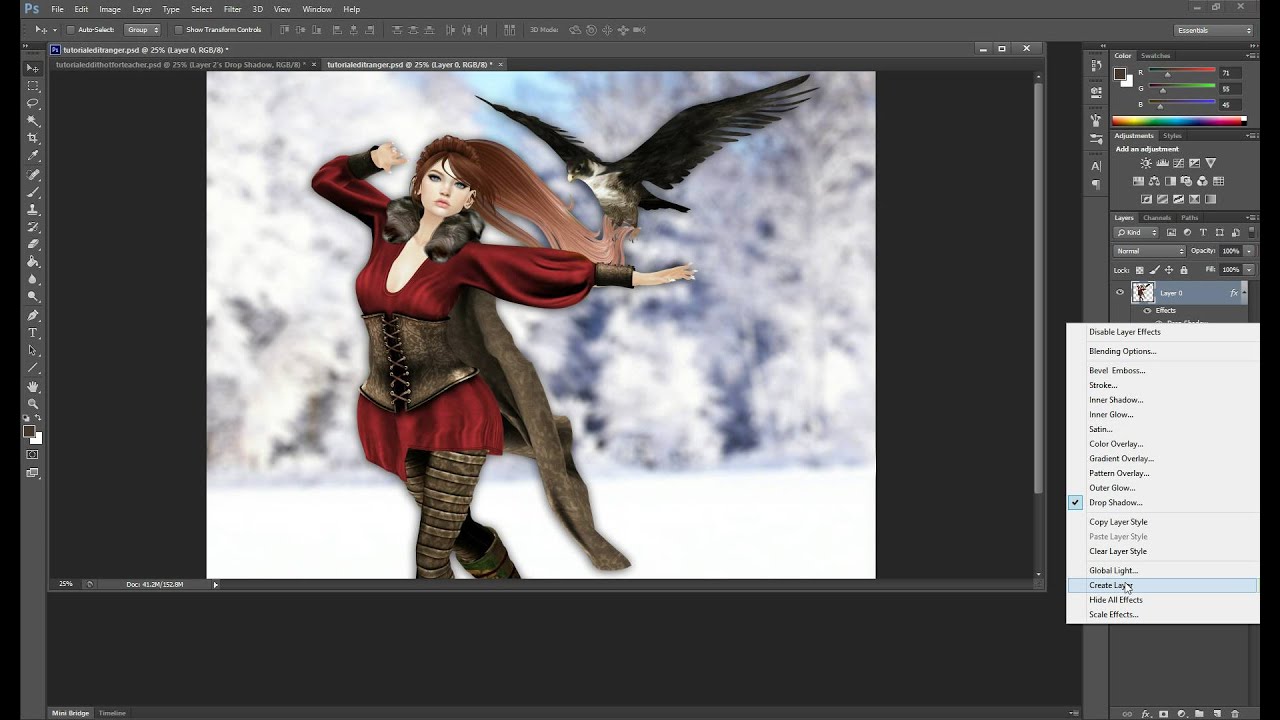Open the Filter menu

pos(233,9)
